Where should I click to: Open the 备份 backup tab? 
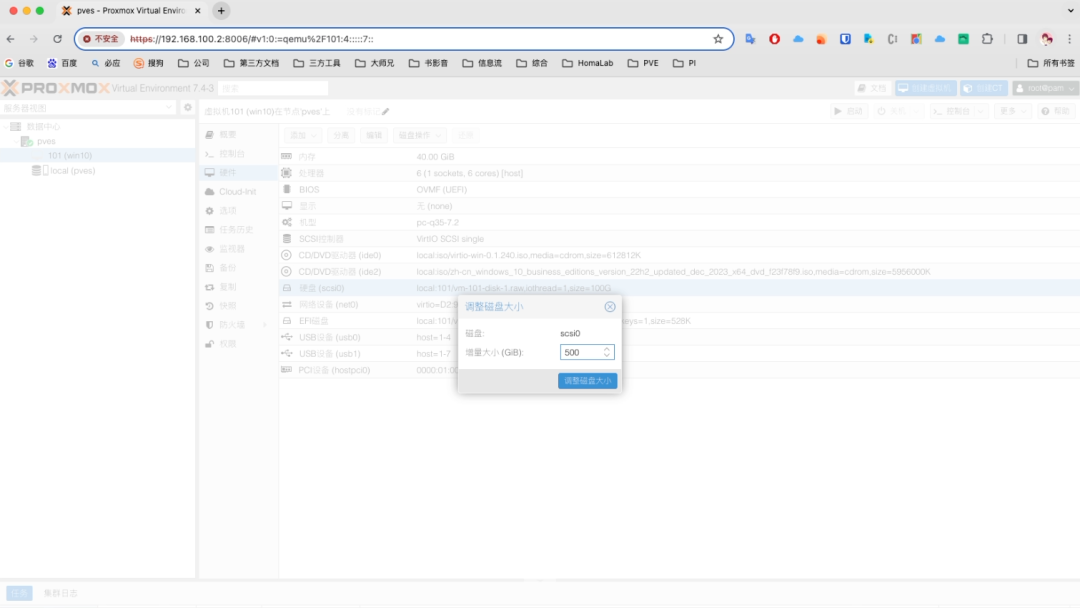point(227,268)
